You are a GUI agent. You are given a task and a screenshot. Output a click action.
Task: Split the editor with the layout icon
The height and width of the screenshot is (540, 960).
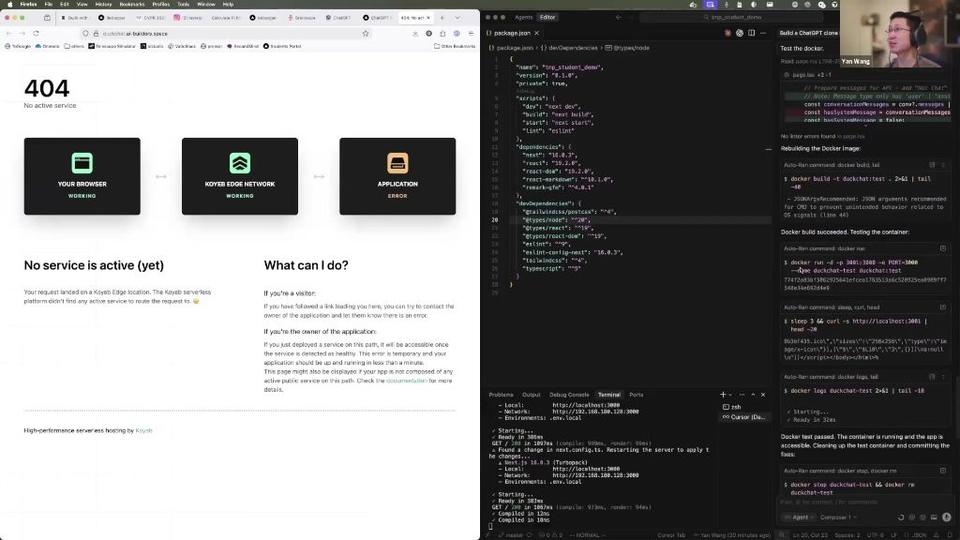751,33
